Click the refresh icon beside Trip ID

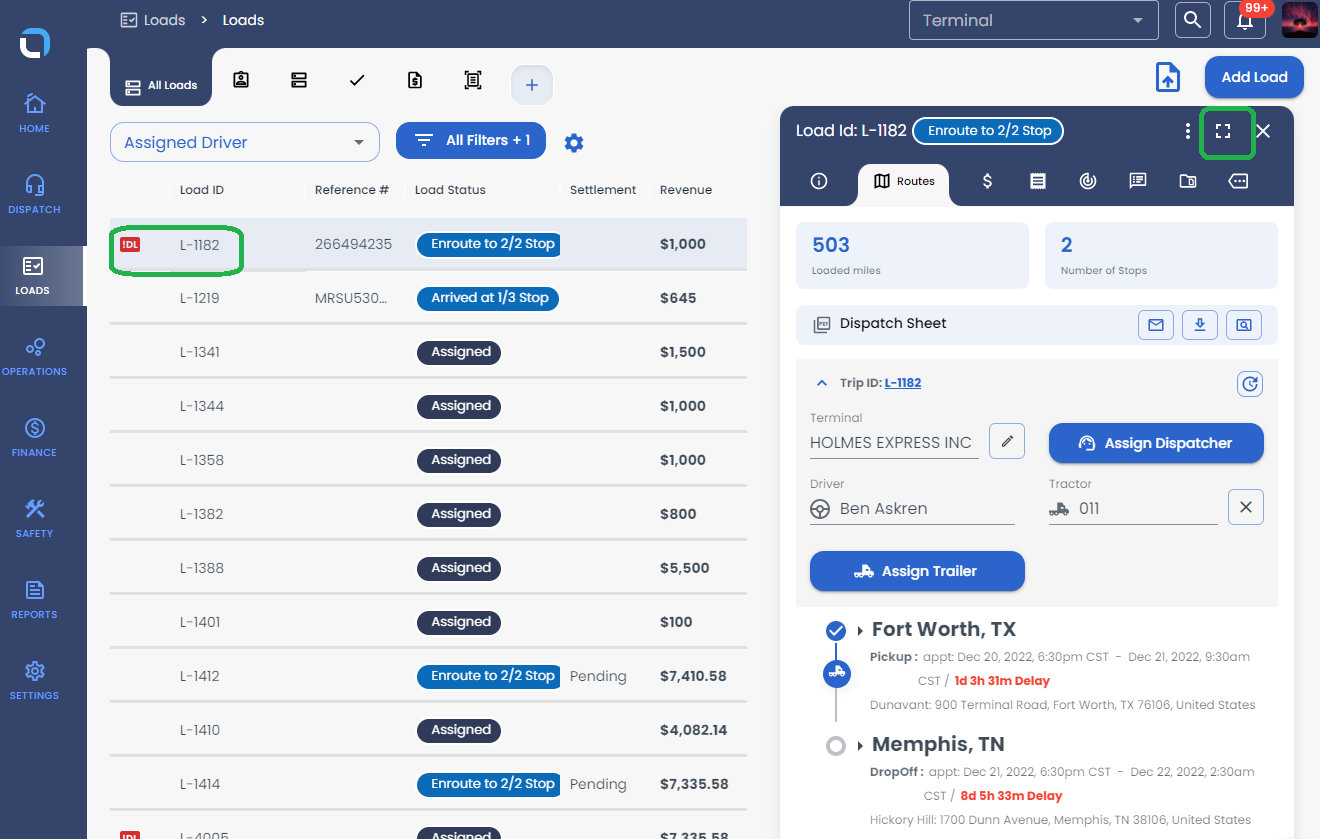tap(1250, 383)
